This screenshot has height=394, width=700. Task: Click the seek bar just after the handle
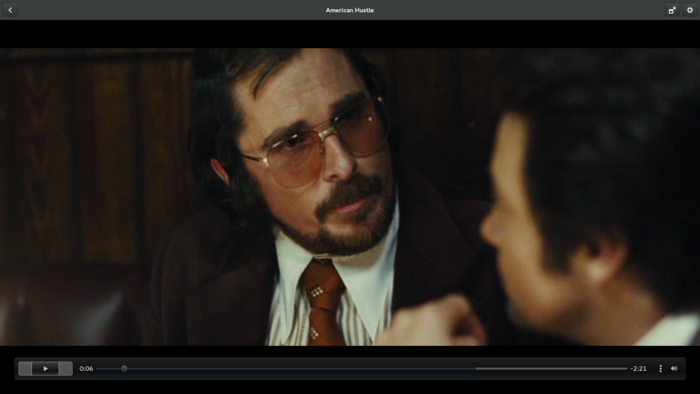click(x=132, y=369)
